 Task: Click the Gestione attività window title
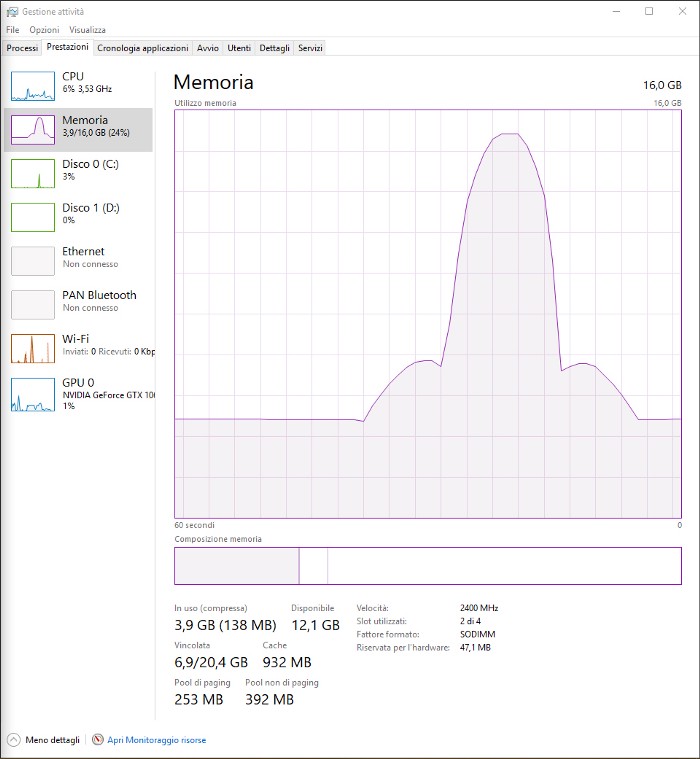53,12
